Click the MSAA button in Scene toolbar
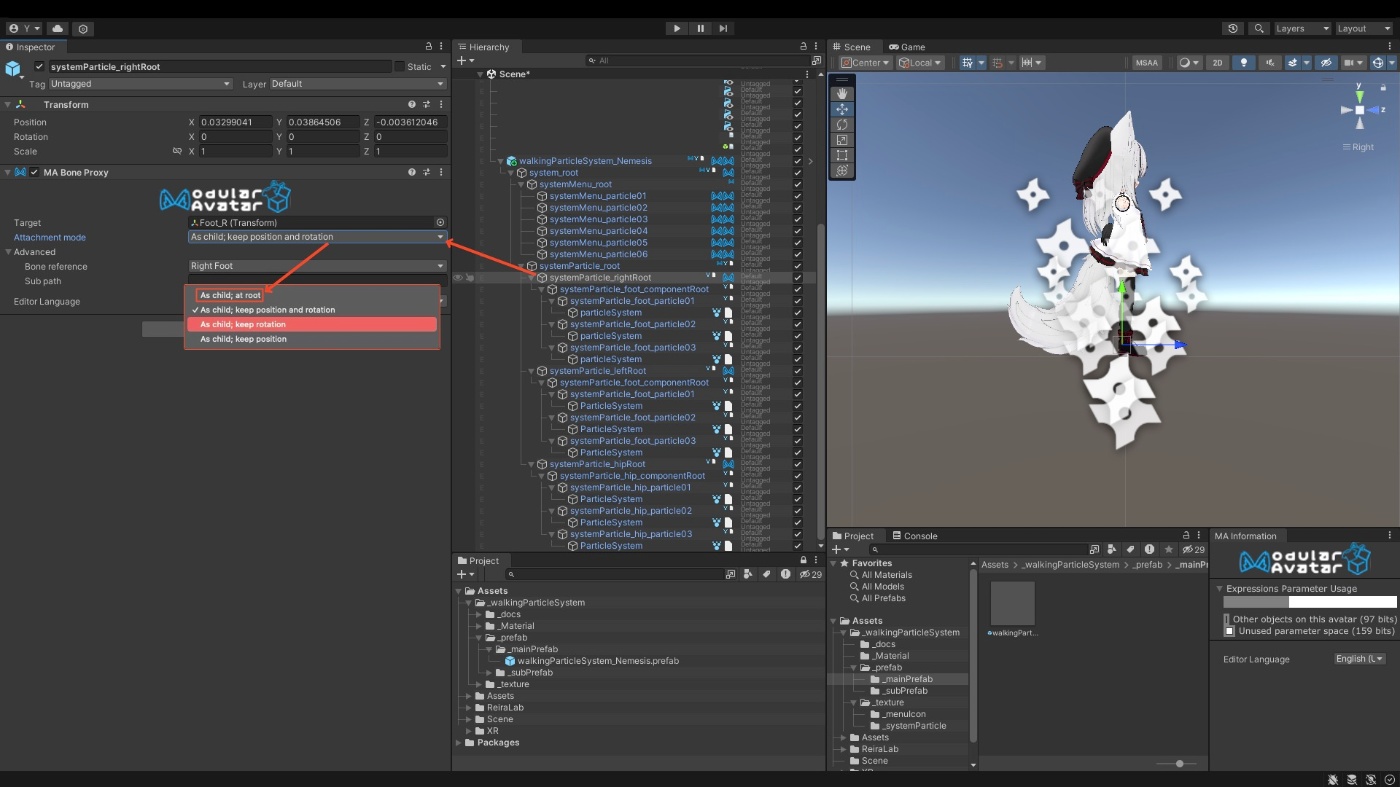 1147,62
